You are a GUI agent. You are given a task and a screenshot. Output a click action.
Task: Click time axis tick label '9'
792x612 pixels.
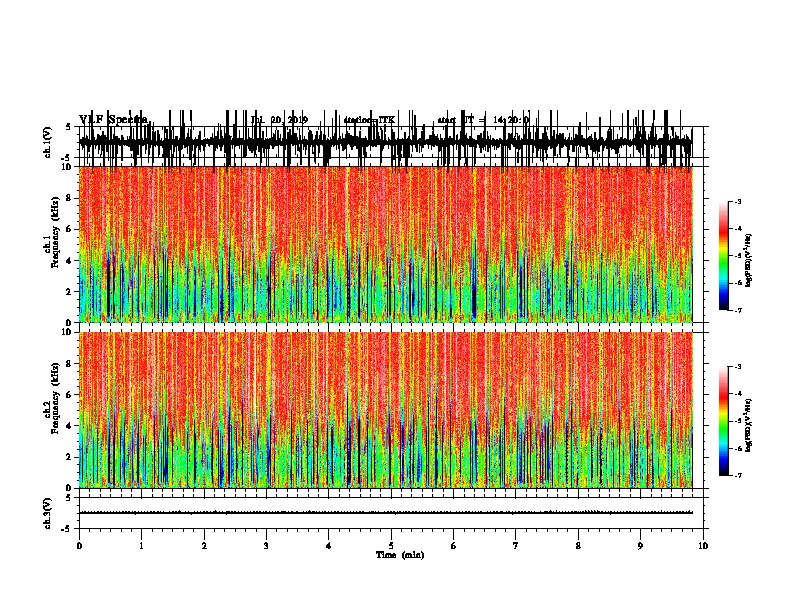pos(640,546)
